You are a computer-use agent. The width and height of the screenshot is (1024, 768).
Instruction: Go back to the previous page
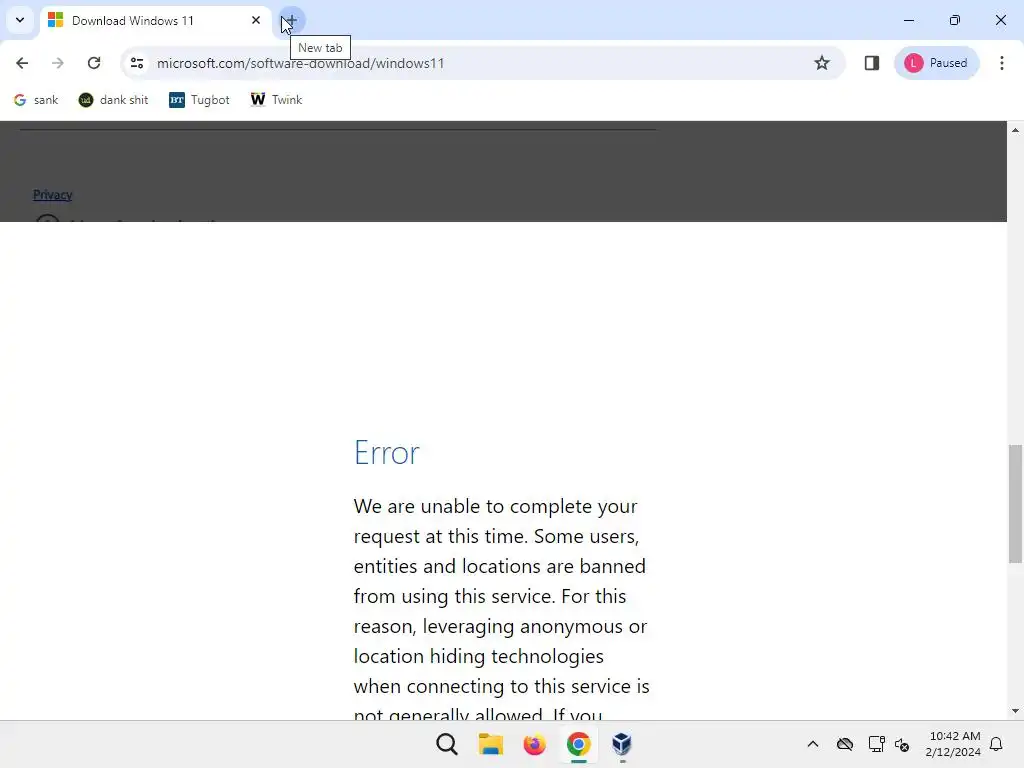pyautogui.click(x=22, y=63)
